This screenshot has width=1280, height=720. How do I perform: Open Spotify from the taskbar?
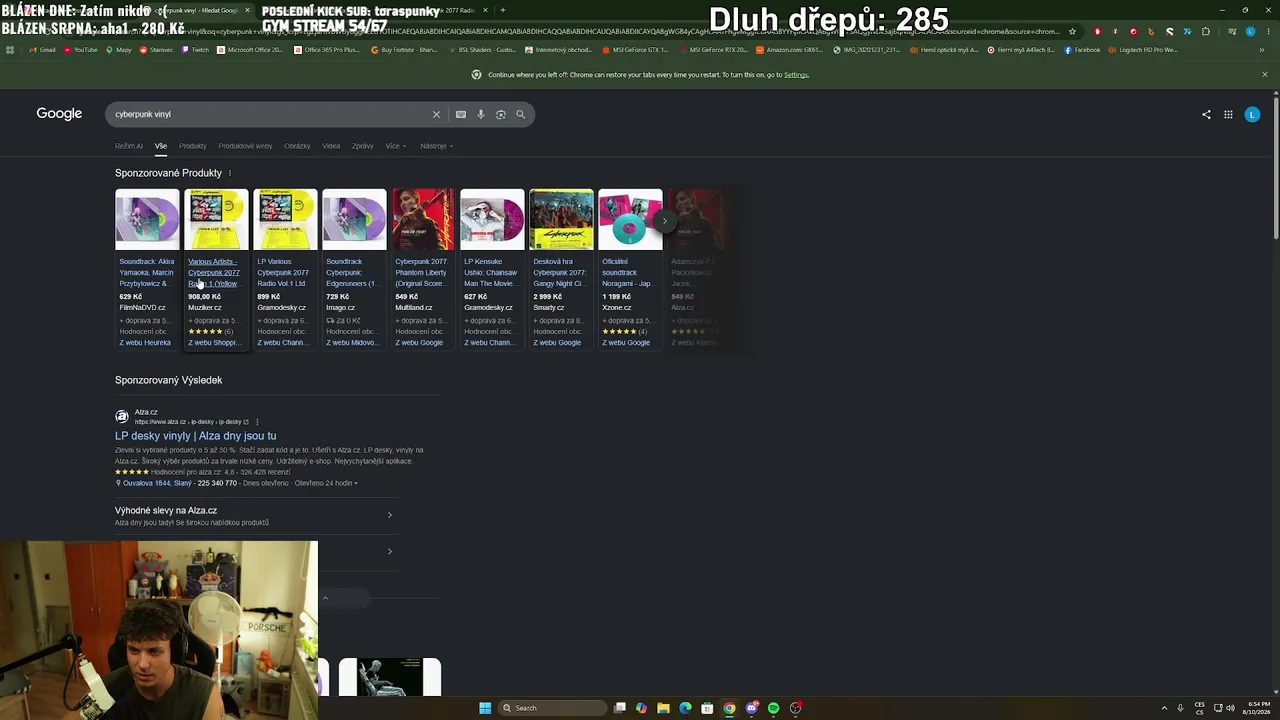coord(773,708)
